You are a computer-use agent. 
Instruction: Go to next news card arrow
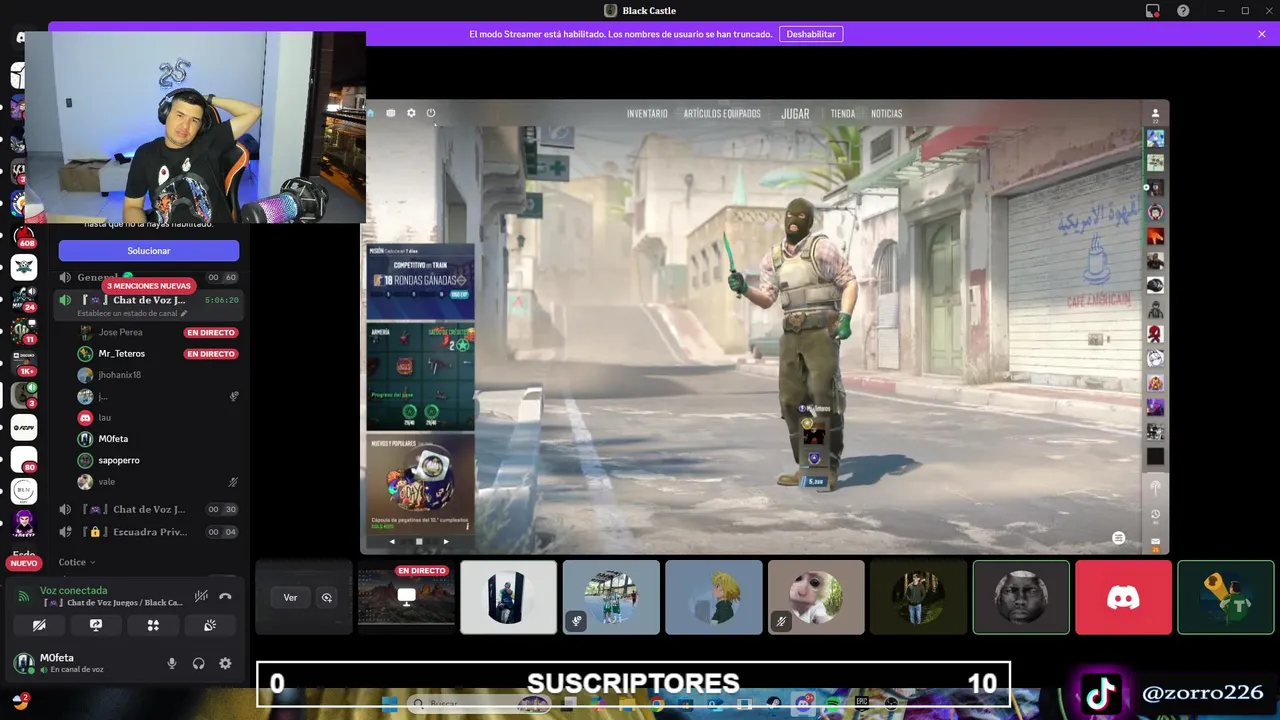pyautogui.click(x=446, y=541)
